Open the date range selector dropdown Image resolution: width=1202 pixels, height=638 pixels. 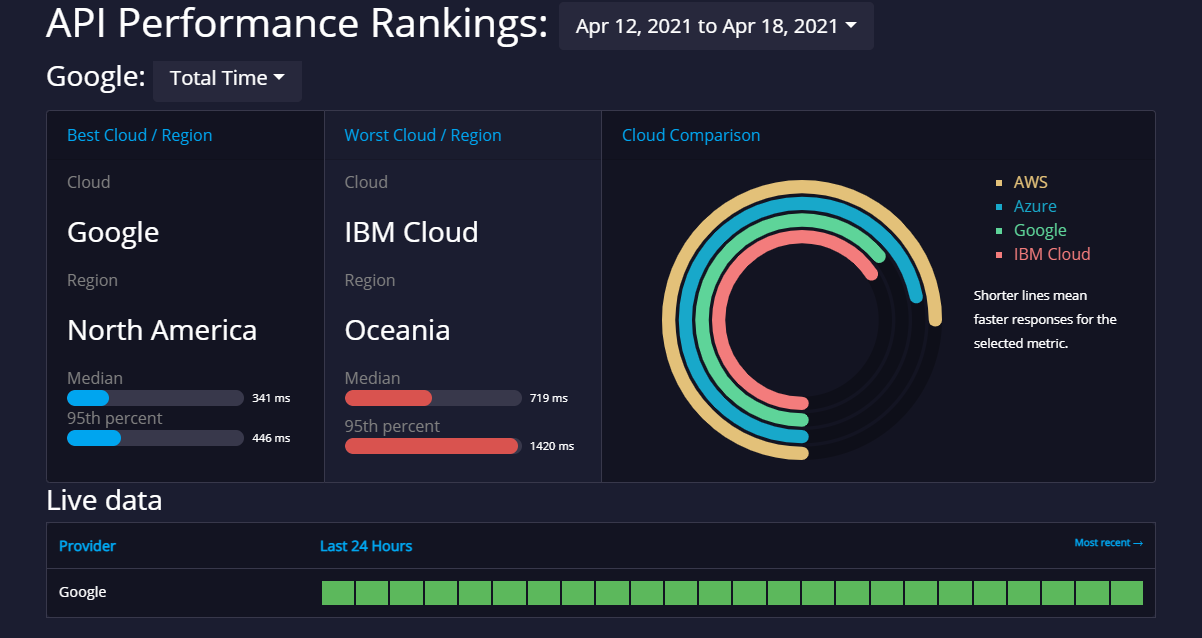click(716, 26)
